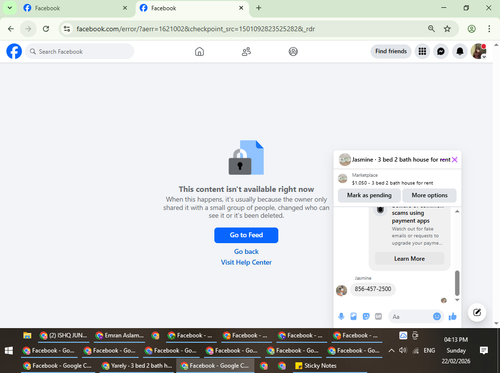Image resolution: width=500 pixels, height=373 pixels.
Task: Open the emoji picker in chat
Action: (x=437, y=316)
